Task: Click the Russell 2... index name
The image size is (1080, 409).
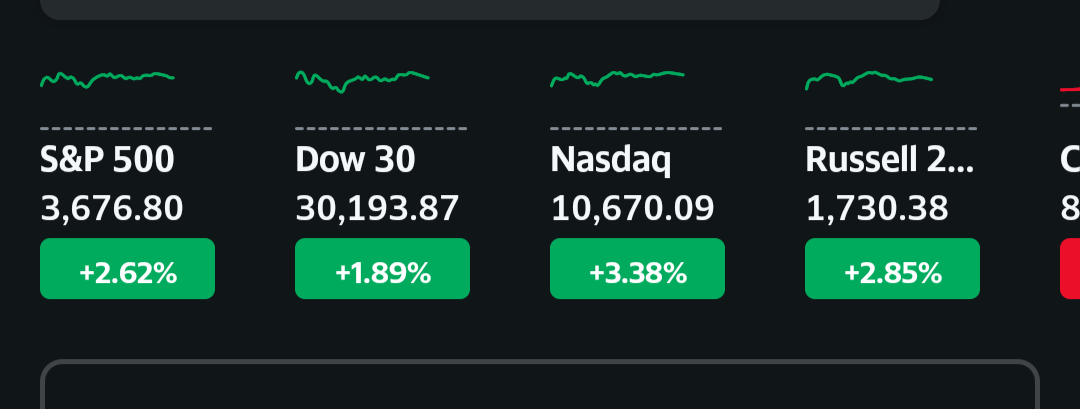Action: tap(889, 160)
